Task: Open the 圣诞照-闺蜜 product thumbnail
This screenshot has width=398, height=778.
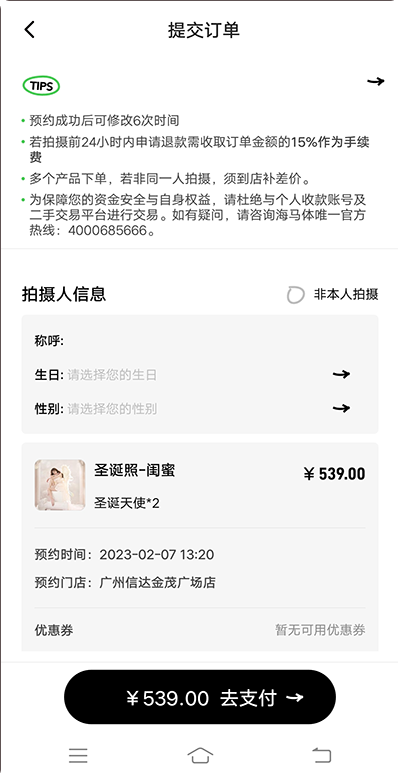Action: click(60, 485)
